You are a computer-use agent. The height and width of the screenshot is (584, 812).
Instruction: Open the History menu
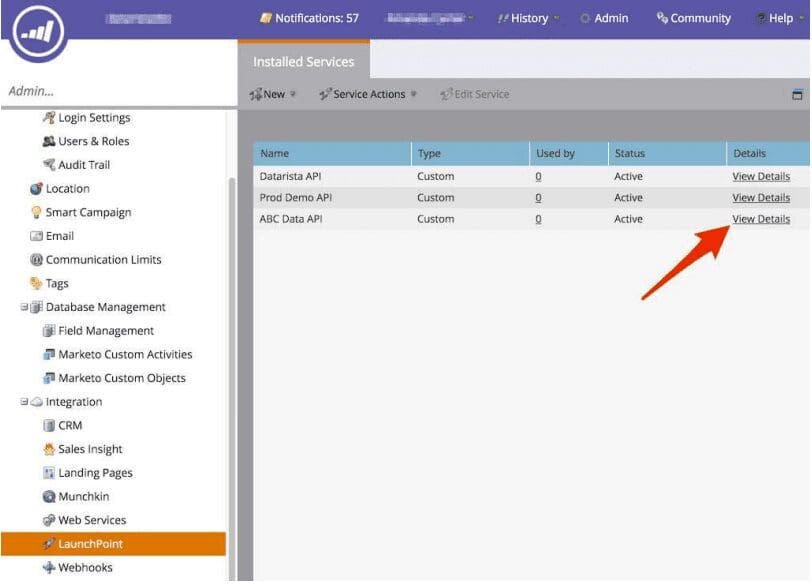528,19
